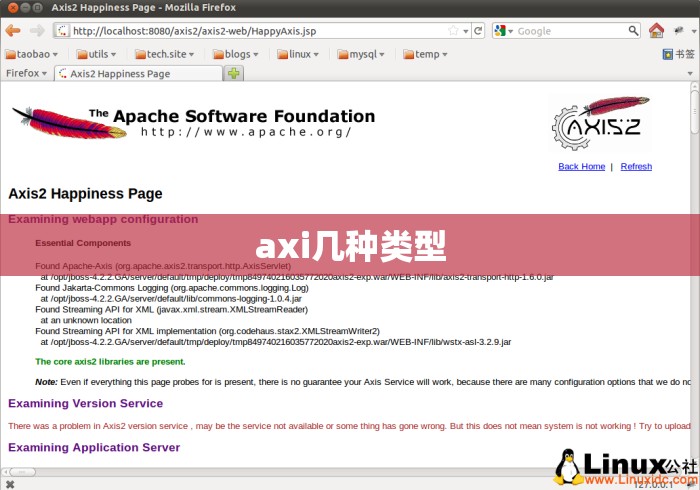
Task: Open the mysql bookmarks folder
Action: tap(361, 54)
